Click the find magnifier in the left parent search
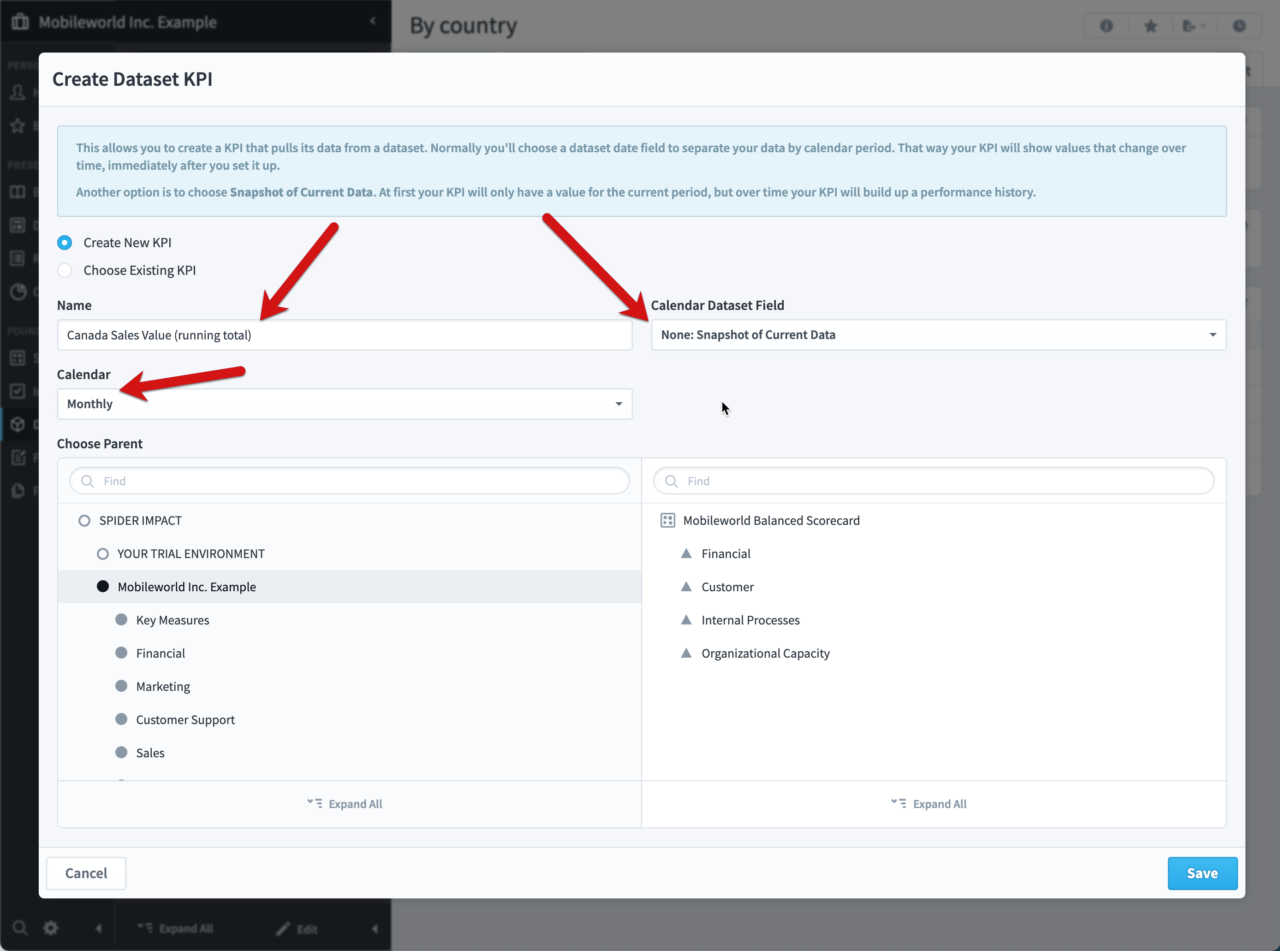 click(86, 480)
